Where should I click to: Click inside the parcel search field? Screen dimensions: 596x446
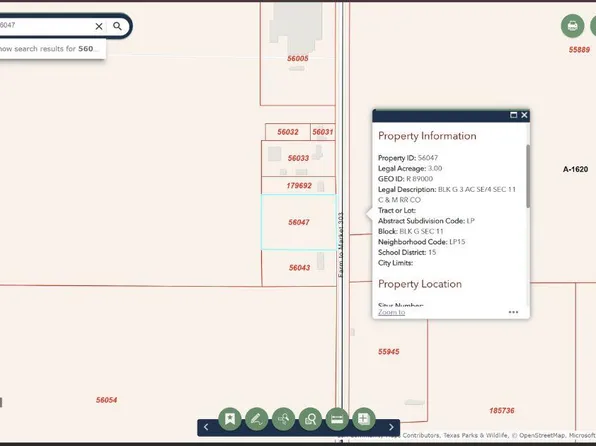coord(46,25)
